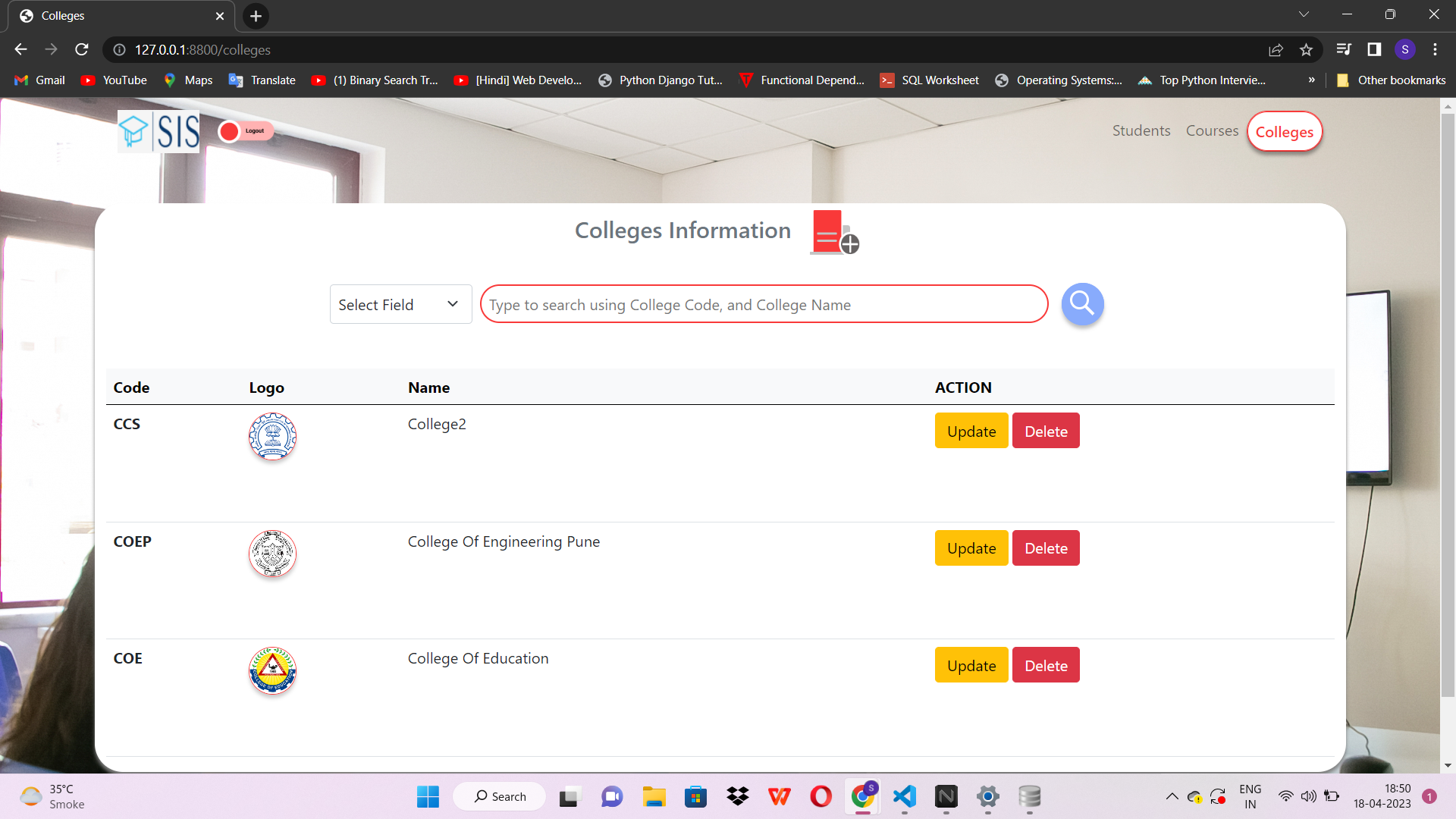Focus the college search text field
Image resolution: width=1456 pixels, height=819 pixels.
(764, 304)
